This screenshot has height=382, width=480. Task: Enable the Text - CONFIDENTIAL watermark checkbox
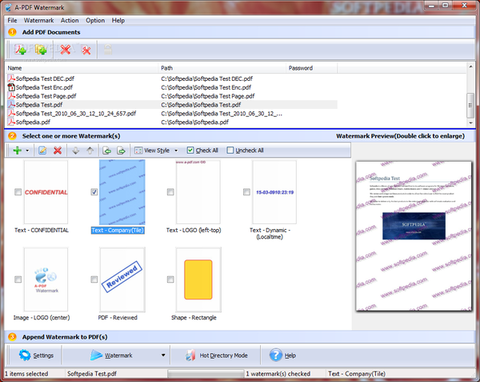[x=18, y=192]
